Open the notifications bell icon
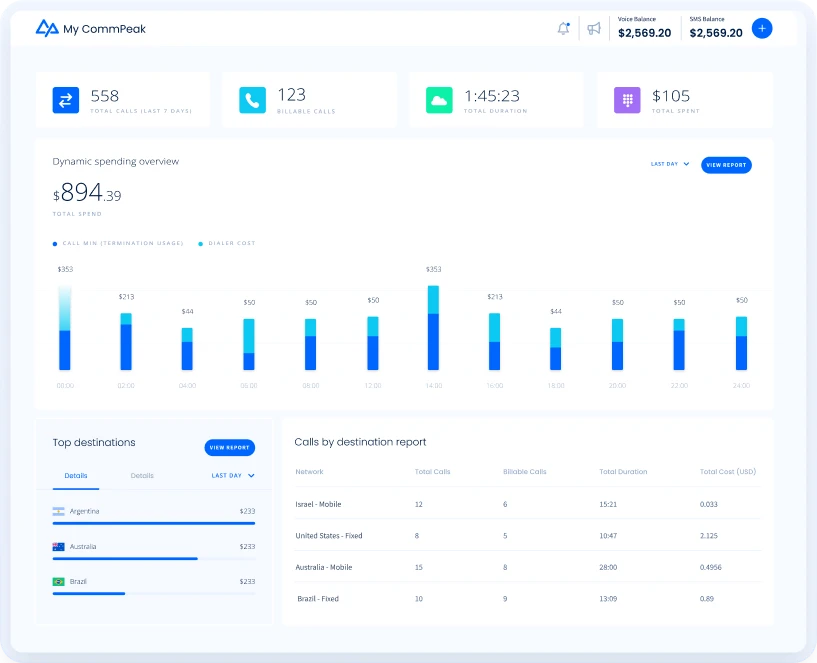 [x=563, y=28]
